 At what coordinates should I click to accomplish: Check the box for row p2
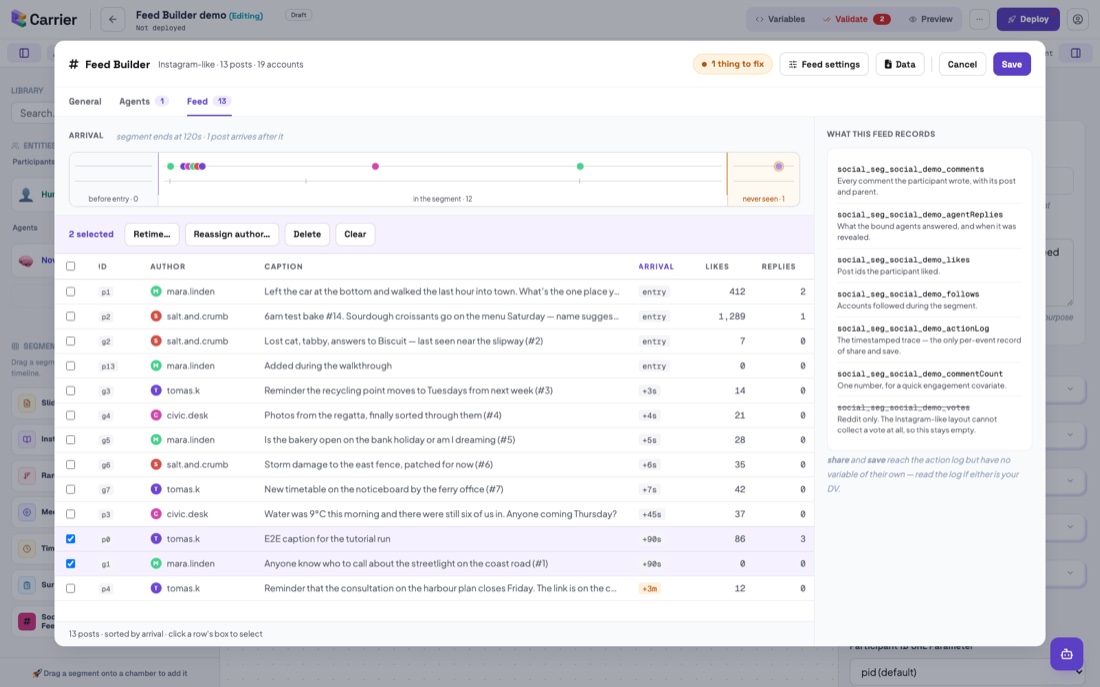pyautogui.click(x=70, y=316)
